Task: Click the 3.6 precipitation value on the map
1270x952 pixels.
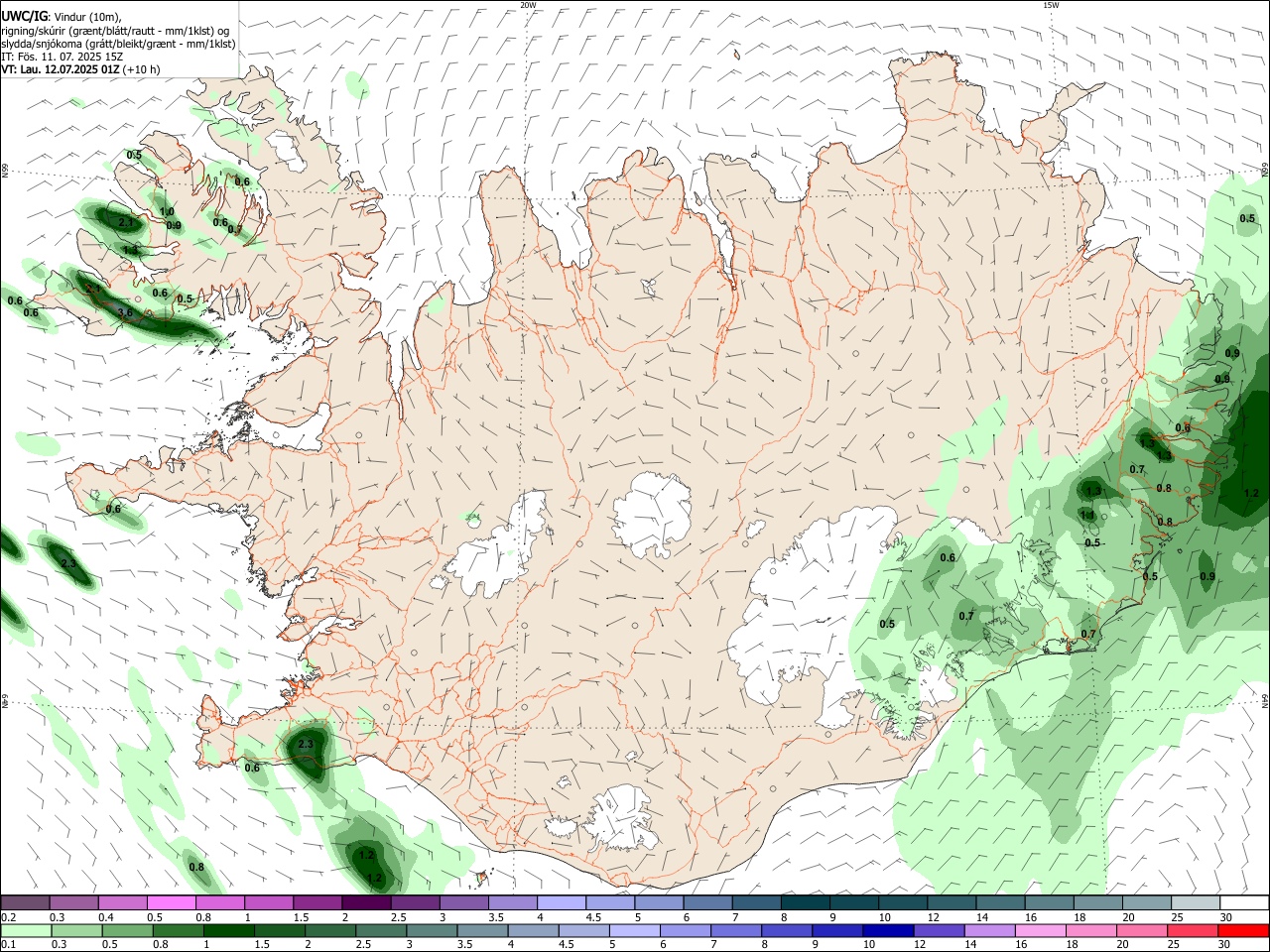Action: (x=125, y=312)
